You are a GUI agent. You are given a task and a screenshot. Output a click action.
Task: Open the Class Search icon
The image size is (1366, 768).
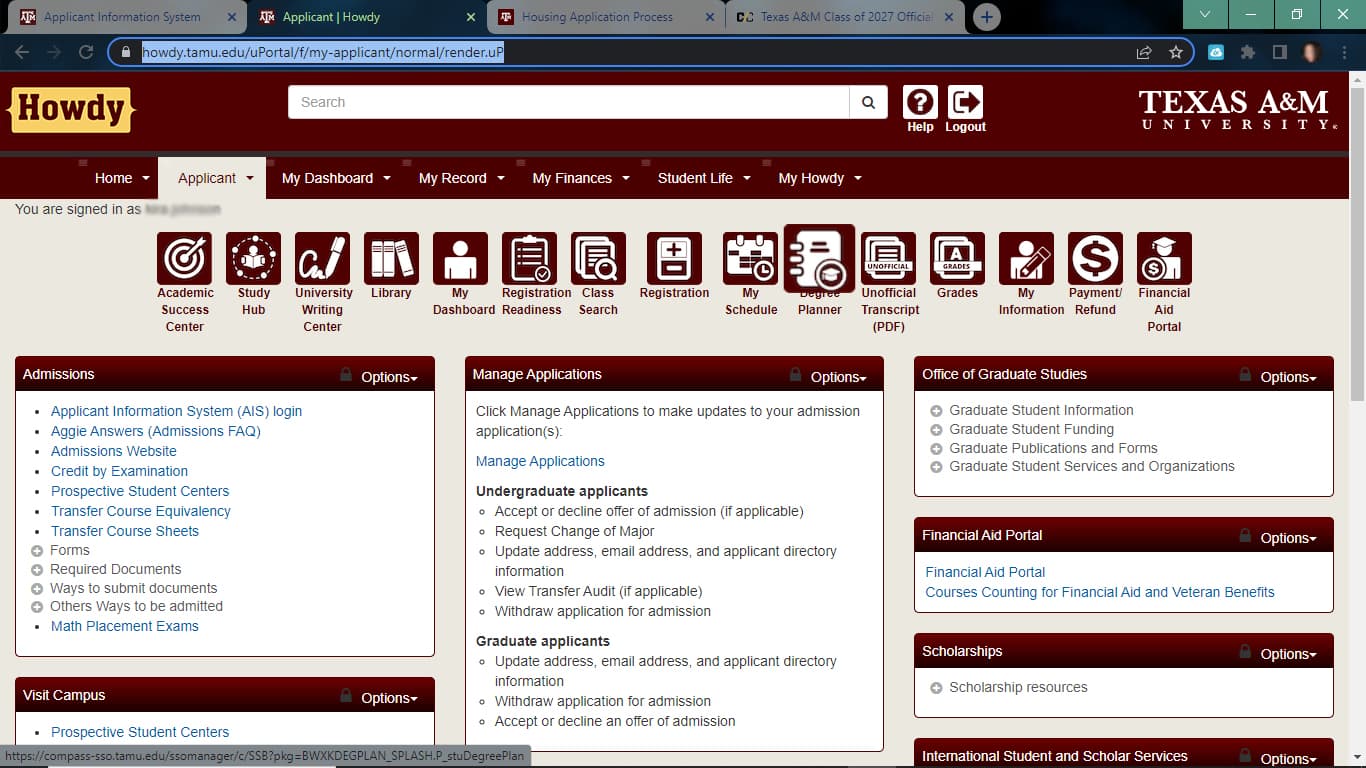(598, 259)
